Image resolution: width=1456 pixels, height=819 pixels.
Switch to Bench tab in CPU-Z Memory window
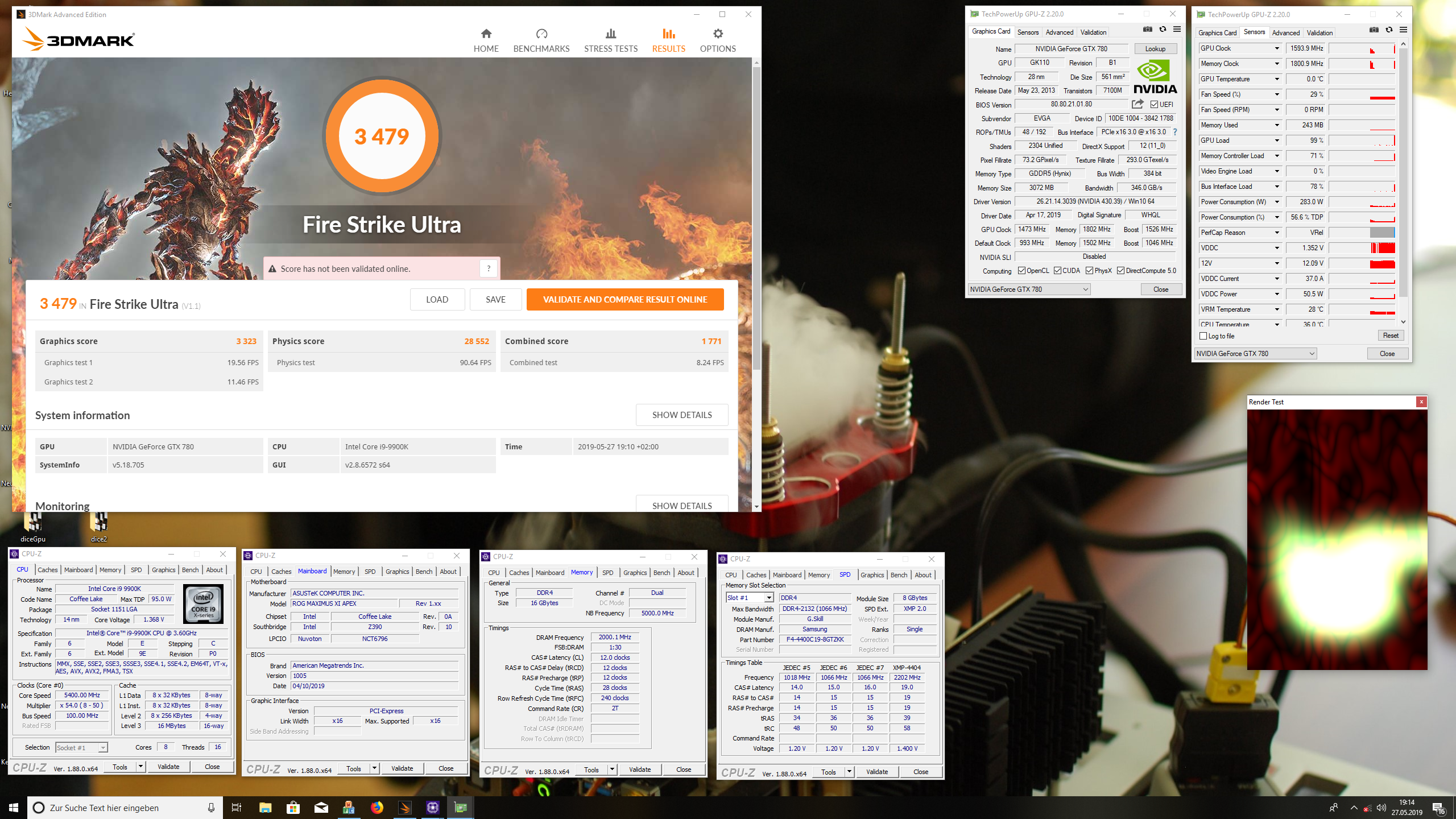[x=661, y=573]
